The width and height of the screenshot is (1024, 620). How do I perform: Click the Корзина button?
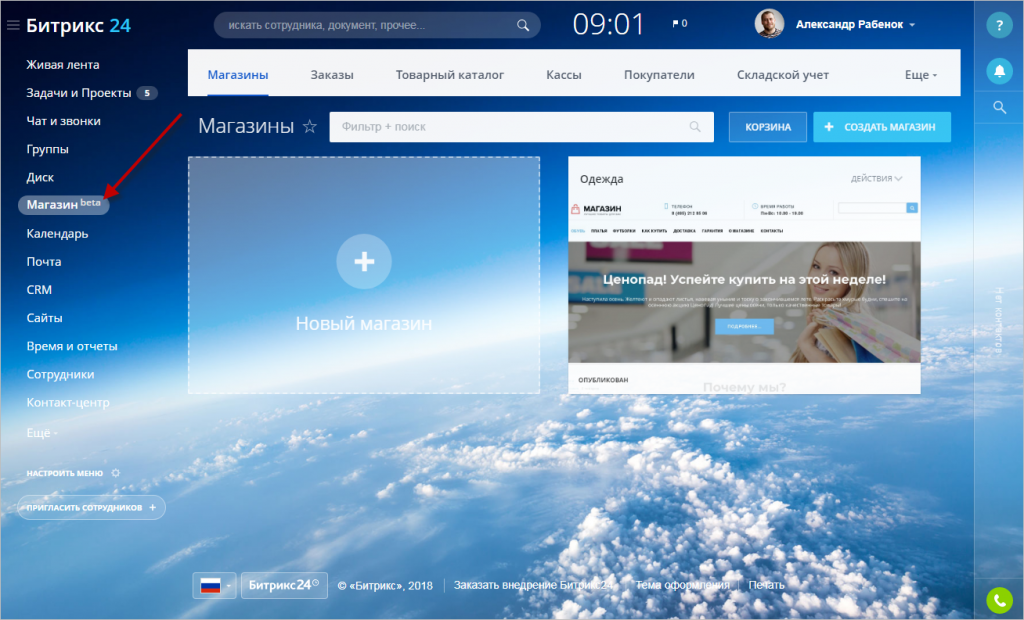click(x=768, y=127)
